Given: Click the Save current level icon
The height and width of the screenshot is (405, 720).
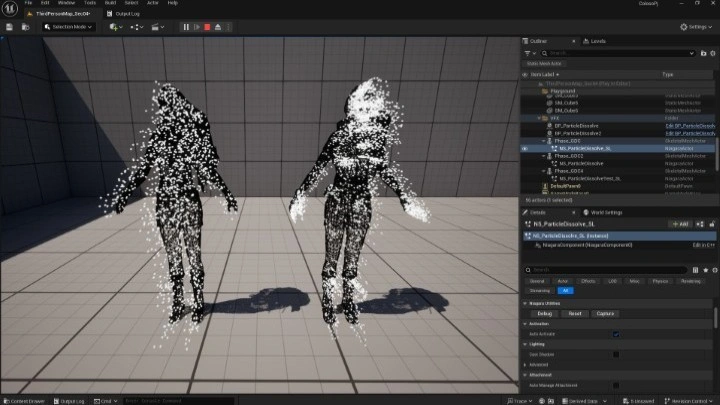Looking at the screenshot, I should (9, 27).
